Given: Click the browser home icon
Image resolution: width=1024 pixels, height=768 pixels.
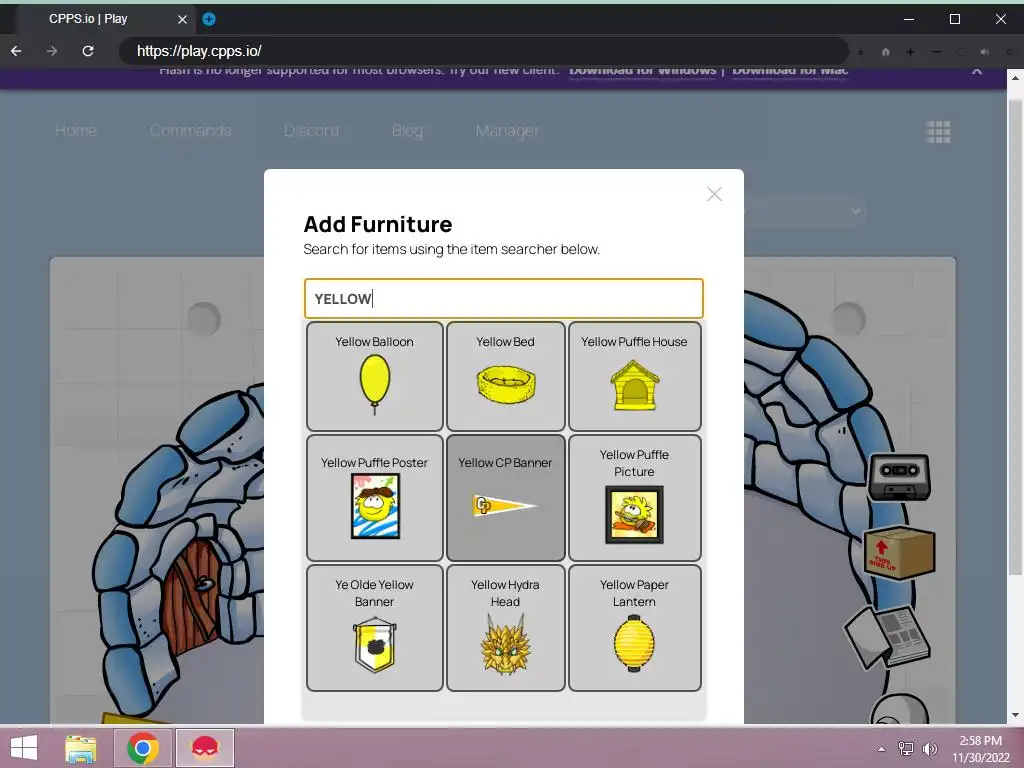Looking at the screenshot, I should pos(886,52).
